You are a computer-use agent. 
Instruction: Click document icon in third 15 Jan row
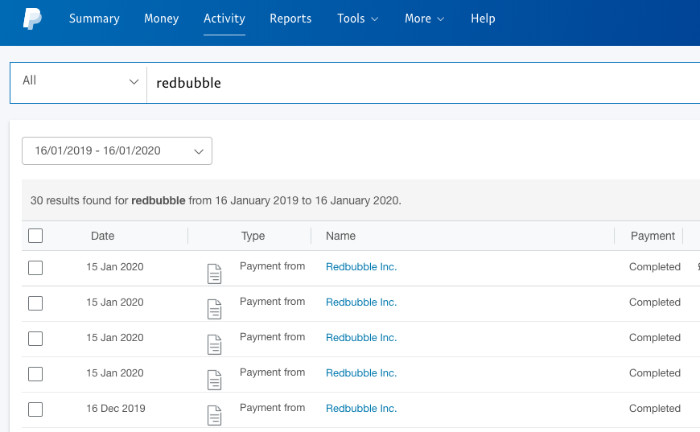coord(213,344)
